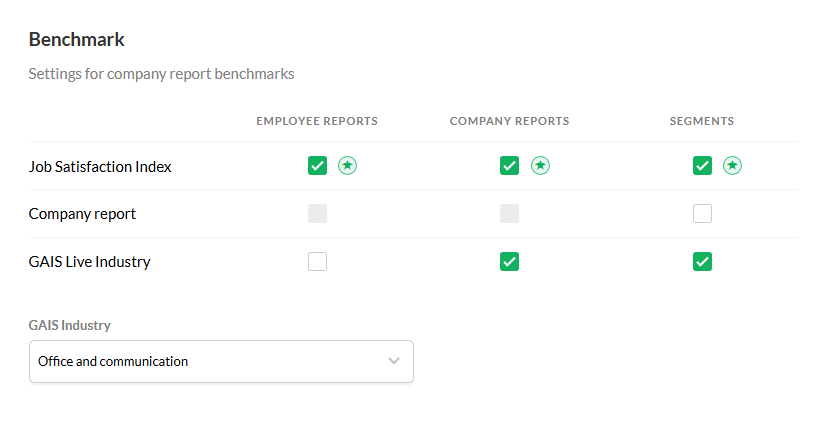Select the Company Reports column header
Viewport: 827px width, 448px height.
pos(509,121)
